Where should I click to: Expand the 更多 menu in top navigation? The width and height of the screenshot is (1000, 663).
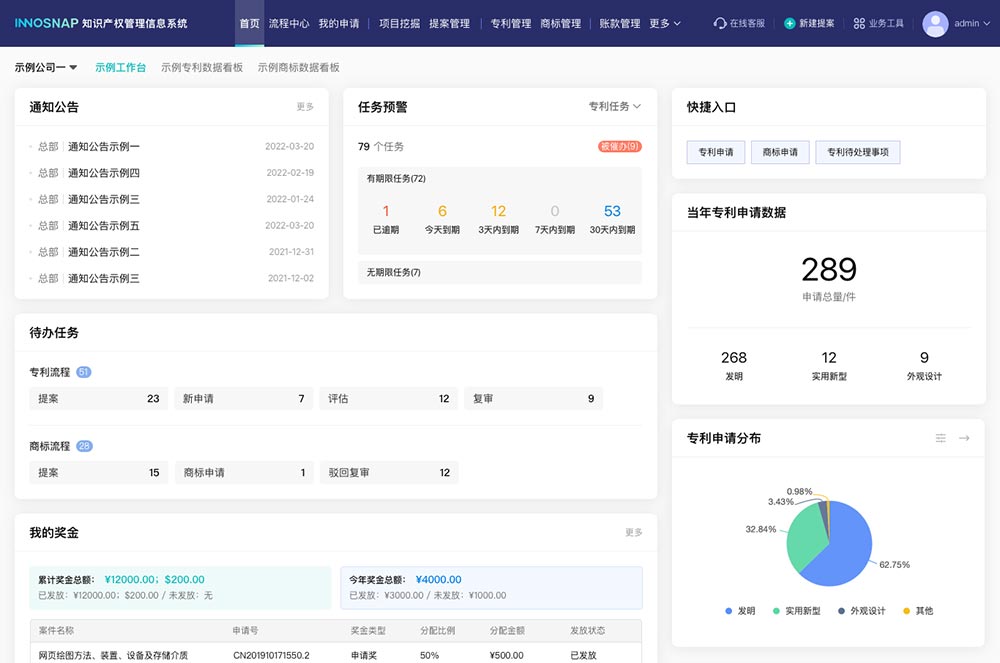(x=665, y=23)
